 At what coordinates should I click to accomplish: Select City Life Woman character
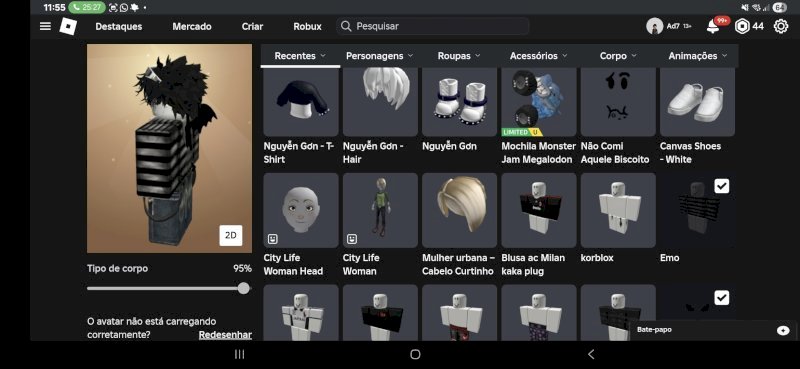(x=380, y=210)
